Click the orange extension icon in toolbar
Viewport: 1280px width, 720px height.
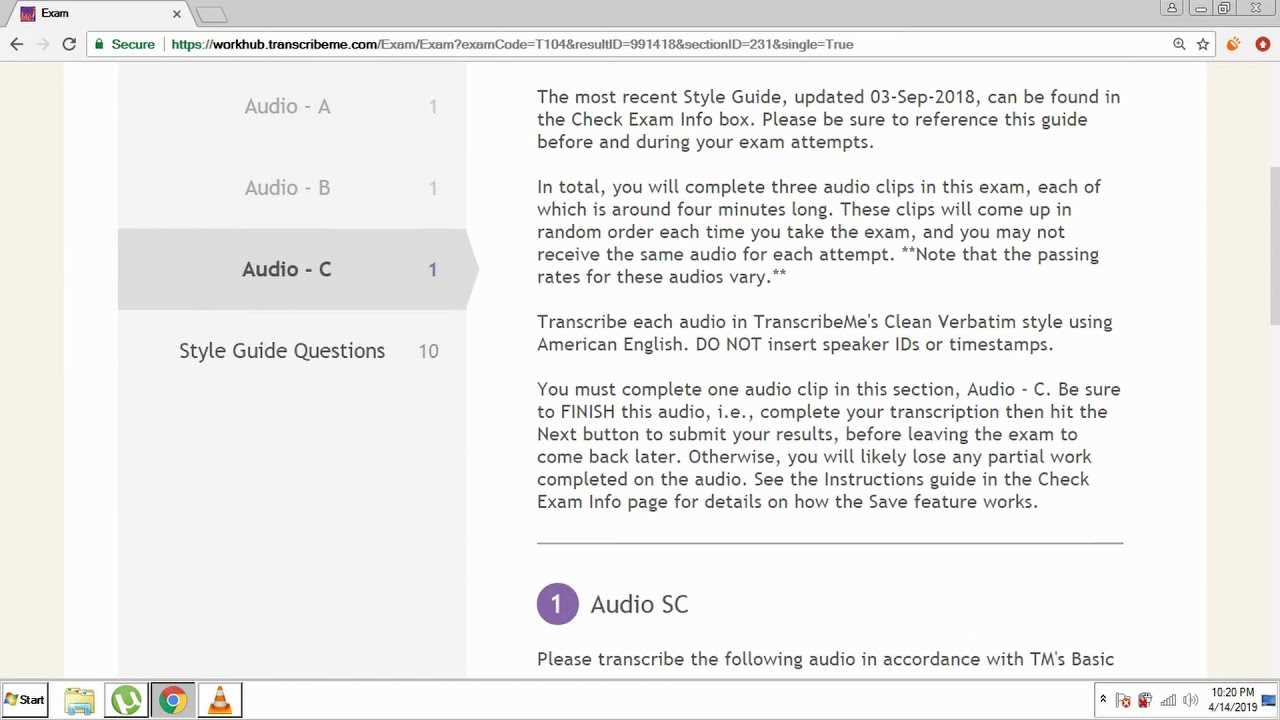click(1233, 44)
